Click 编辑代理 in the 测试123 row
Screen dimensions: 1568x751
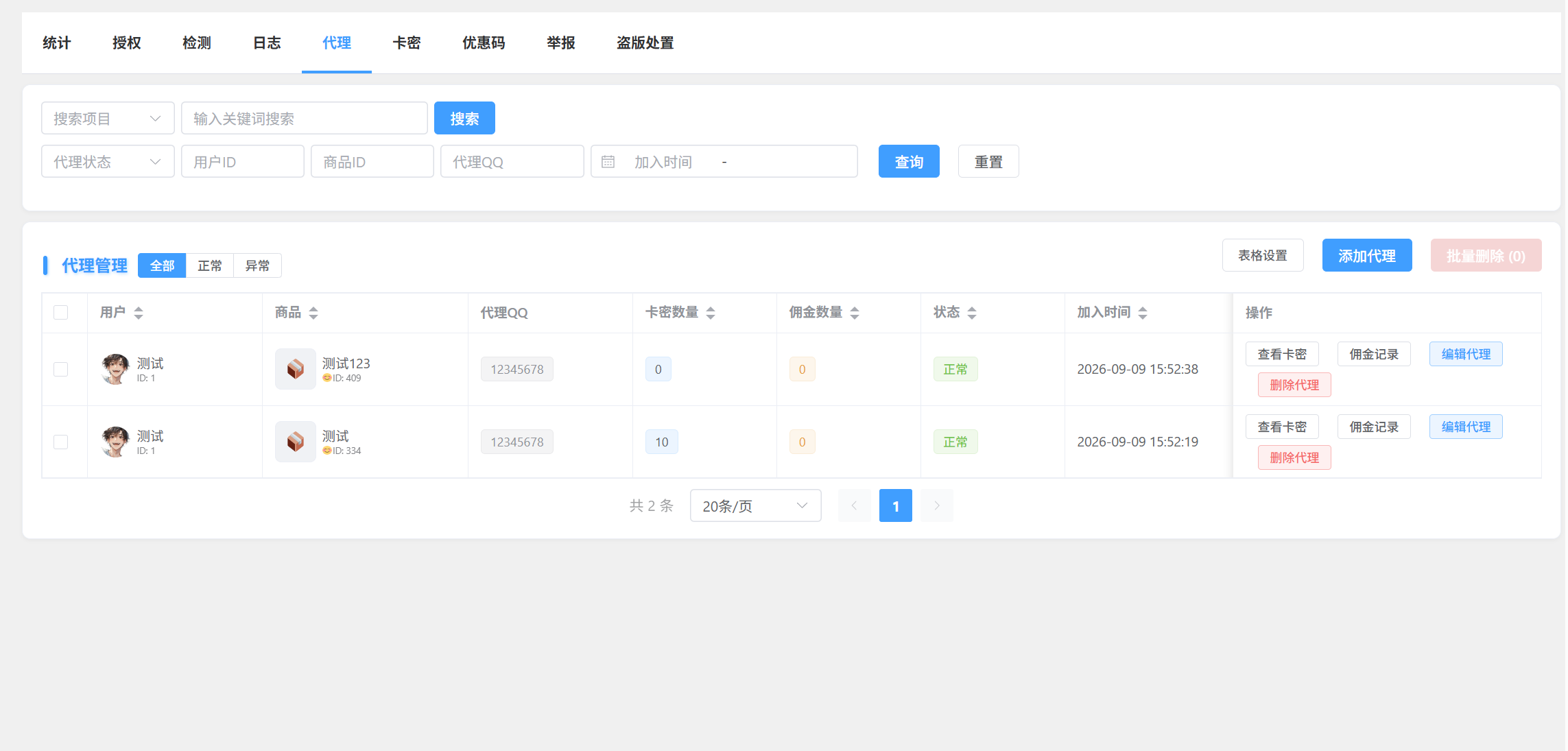pos(1466,354)
